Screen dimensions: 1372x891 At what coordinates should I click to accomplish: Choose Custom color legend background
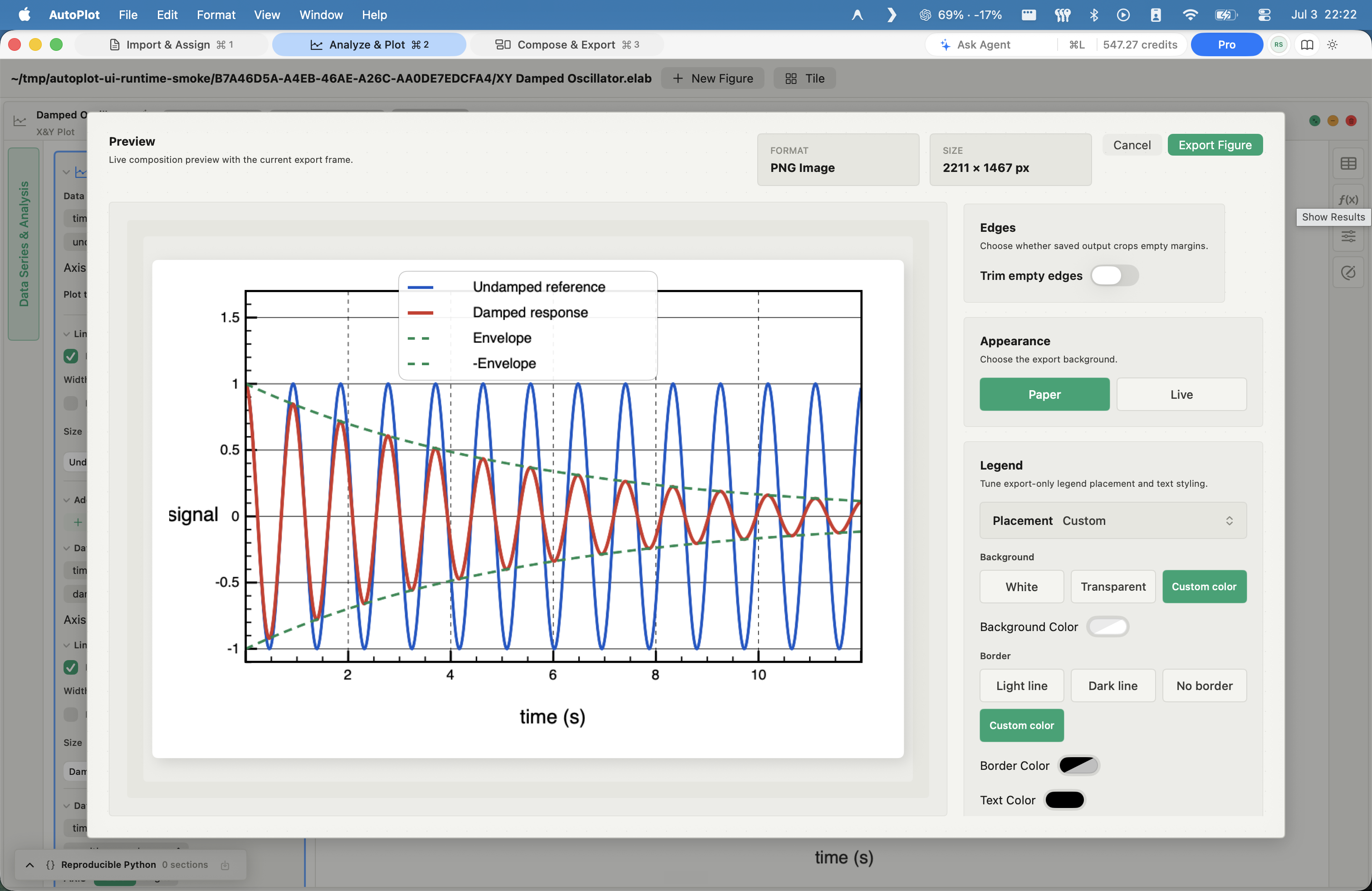point(1204,586)
